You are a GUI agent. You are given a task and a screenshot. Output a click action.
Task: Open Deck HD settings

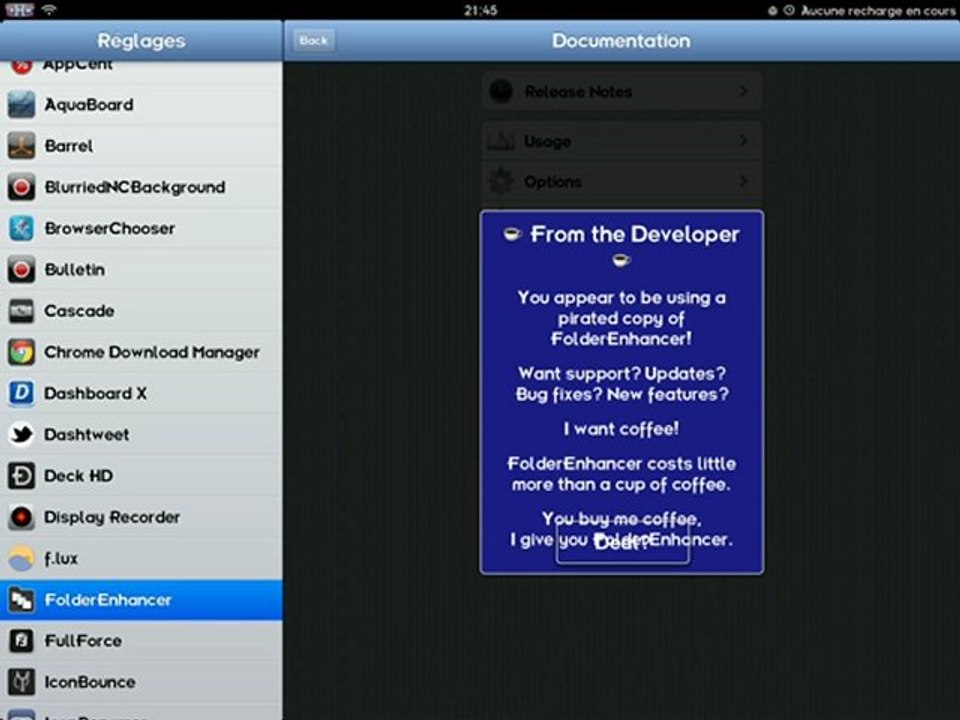click(141, 476)
